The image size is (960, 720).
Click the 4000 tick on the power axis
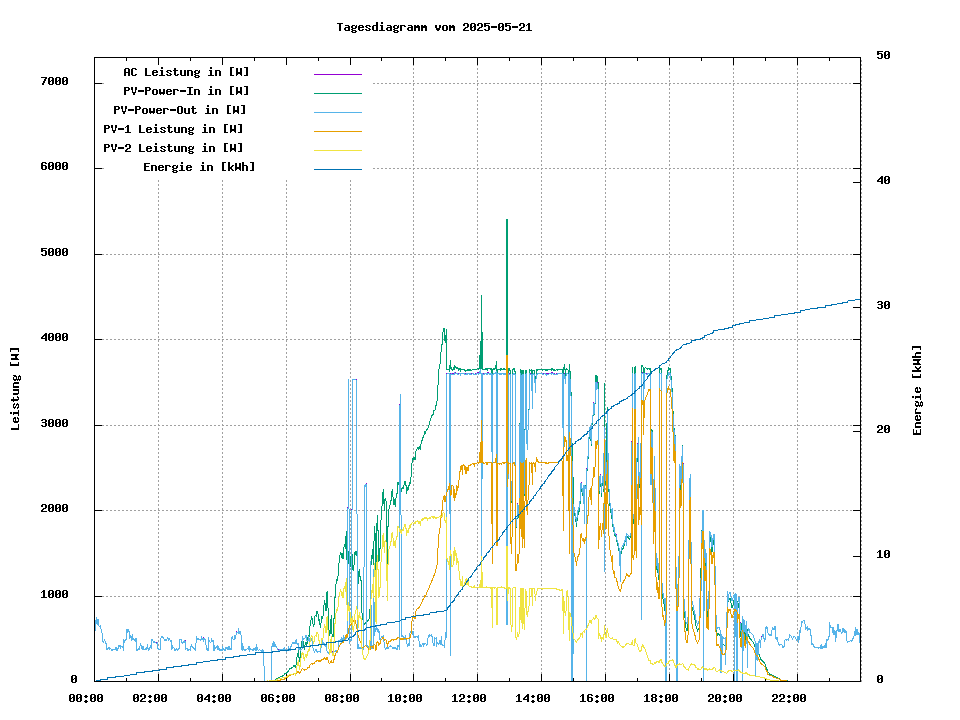point(54,339)
